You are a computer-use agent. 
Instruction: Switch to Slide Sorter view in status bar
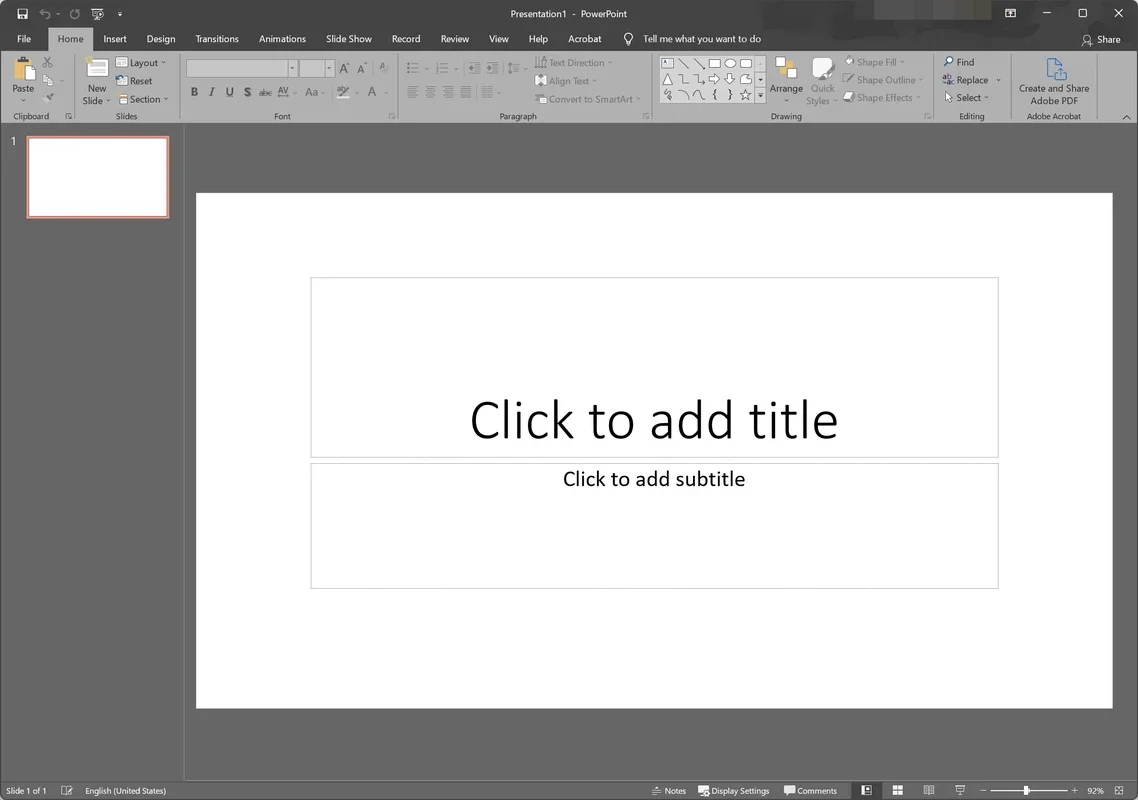(x=896, y=790)
